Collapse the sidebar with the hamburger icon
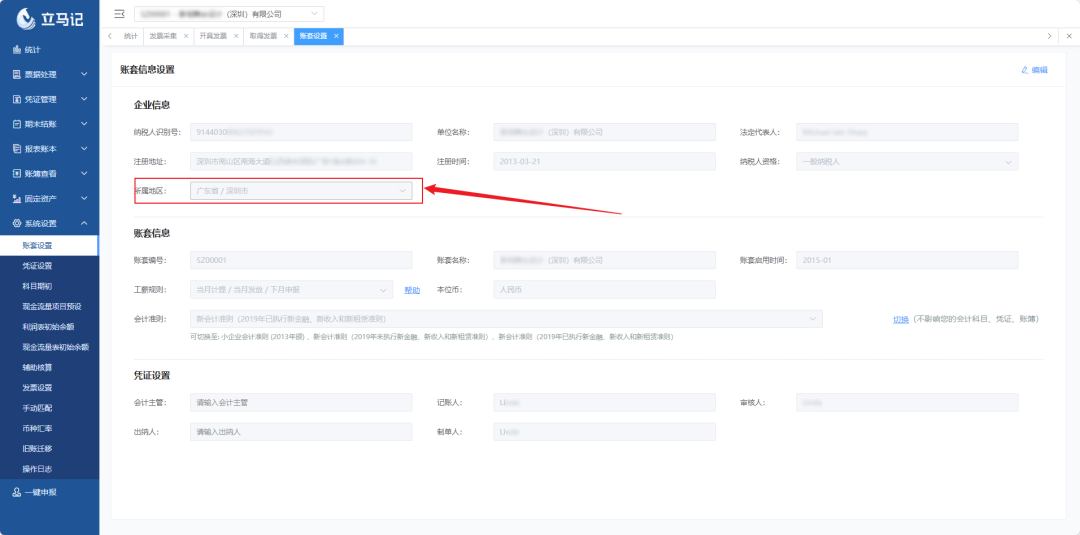The height and width of the screenshot is (535, 1080). click(x=119, y=14)
